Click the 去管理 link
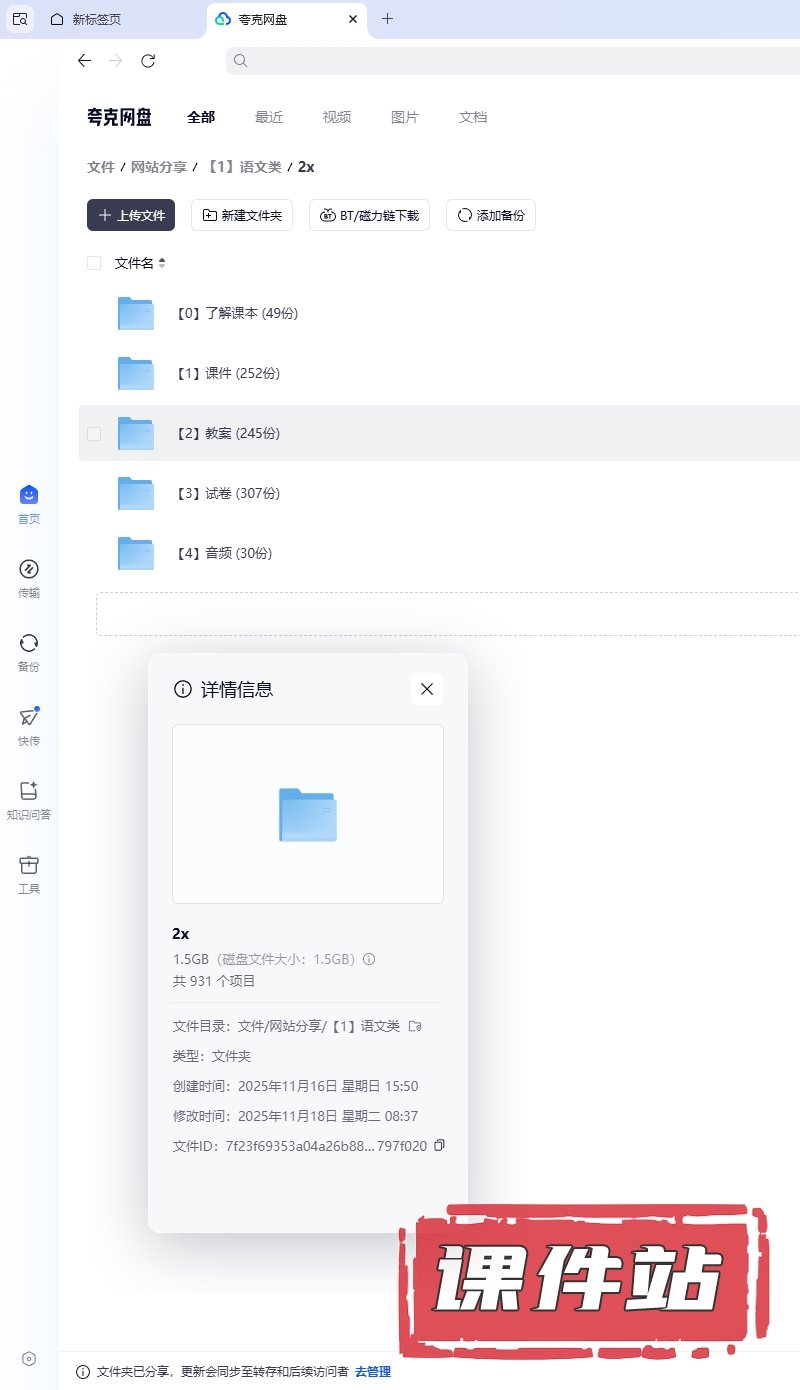Screen dimensions: 800x1390 (x=373, y=1371)
